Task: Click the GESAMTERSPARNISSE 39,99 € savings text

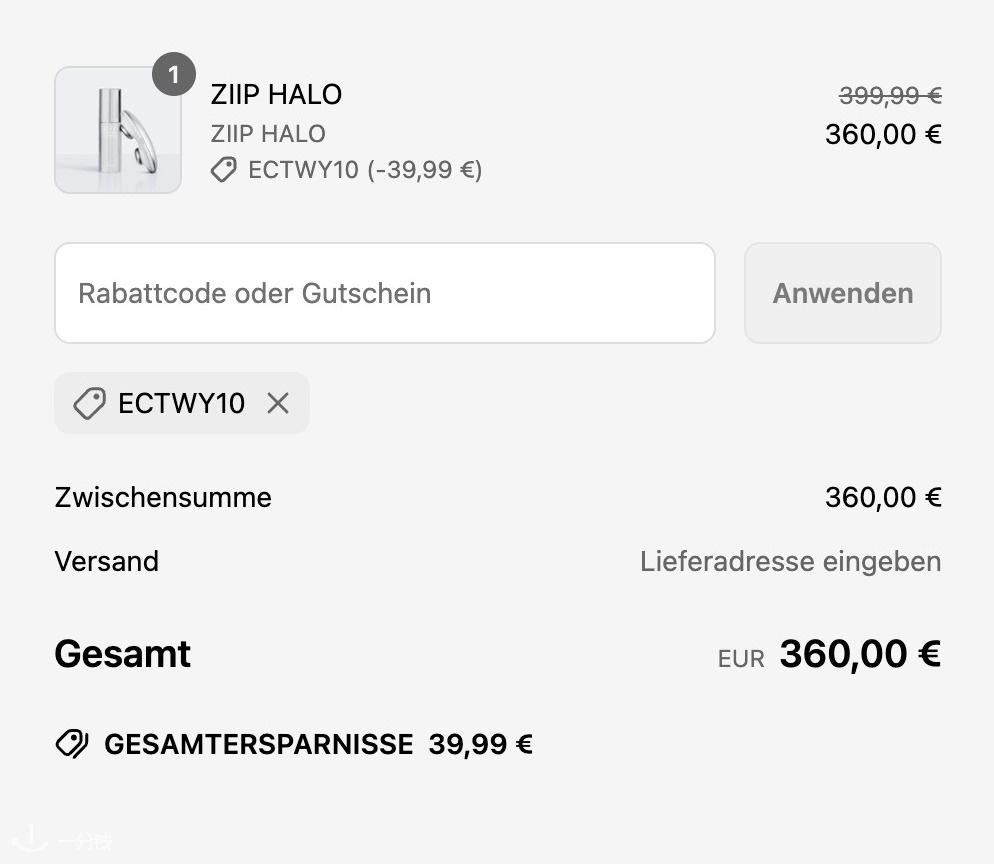Action: click(318, 744)
